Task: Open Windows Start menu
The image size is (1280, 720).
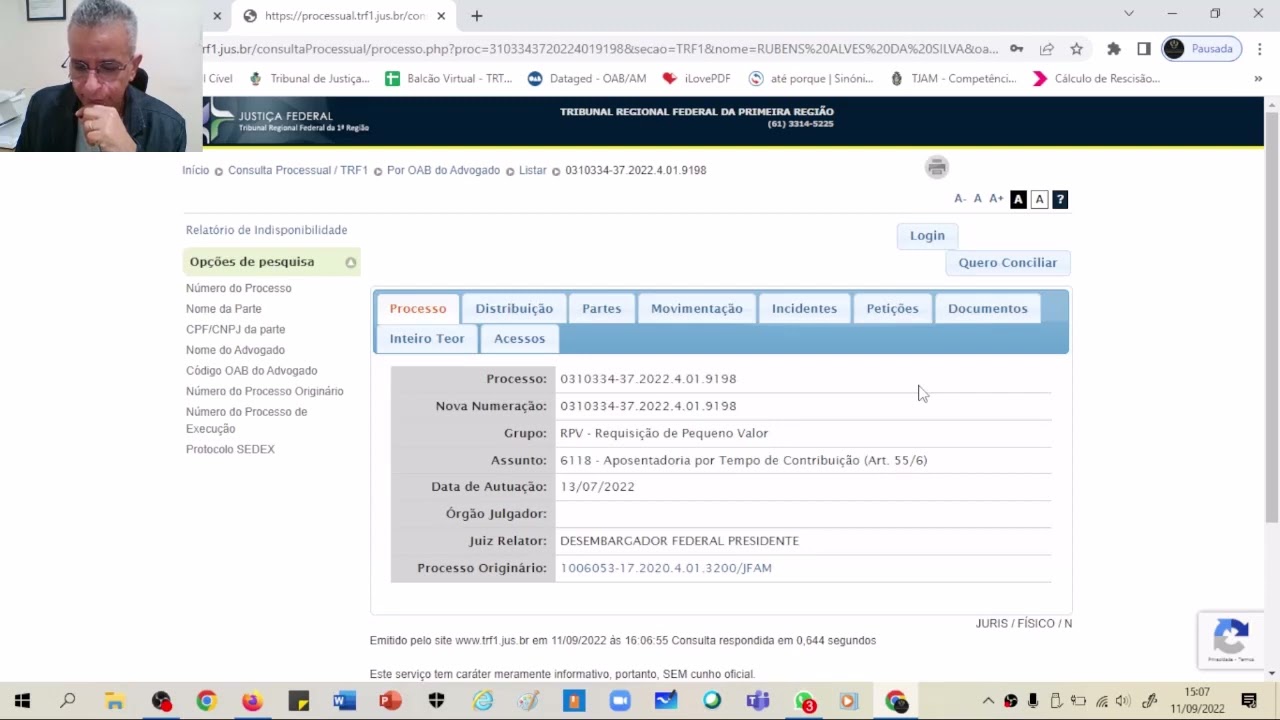Action: [x=22, y=701]
